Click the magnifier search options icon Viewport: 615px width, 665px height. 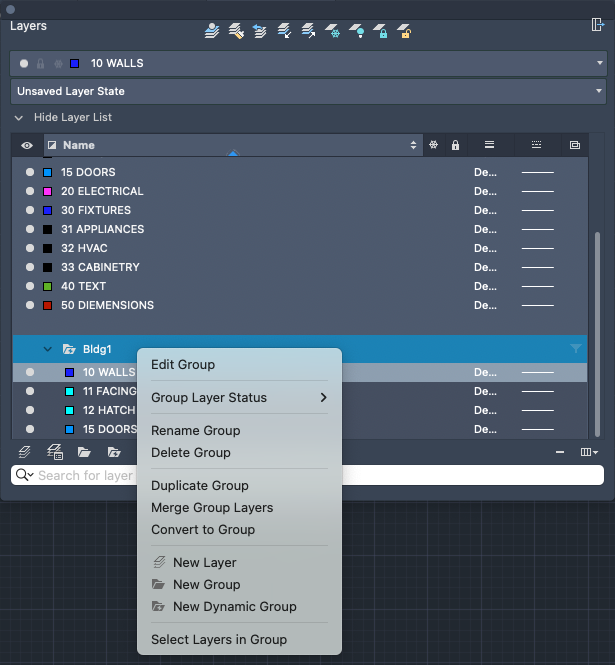coord(24,475)
